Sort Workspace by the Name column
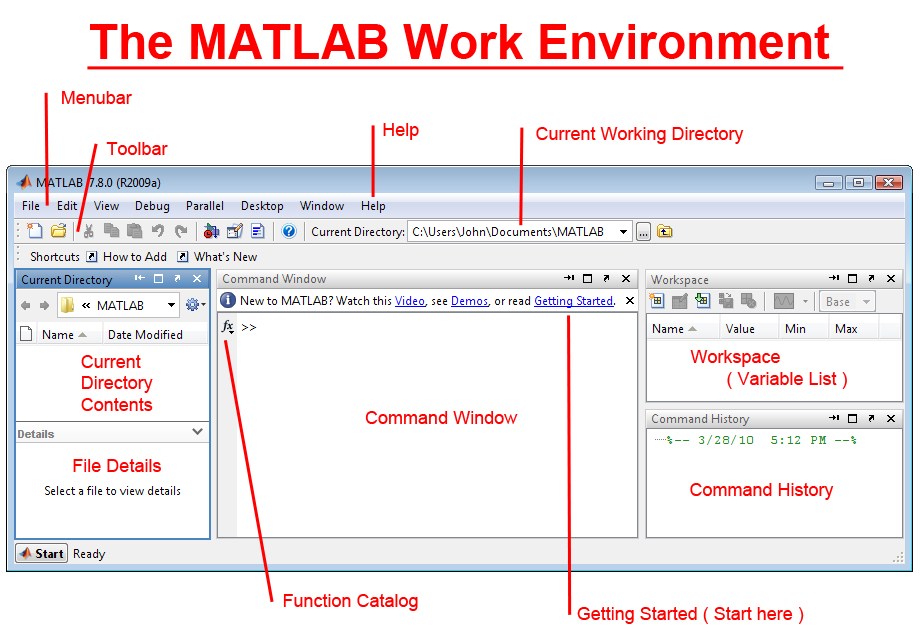The image size is (920, 633). coord(684,329)
